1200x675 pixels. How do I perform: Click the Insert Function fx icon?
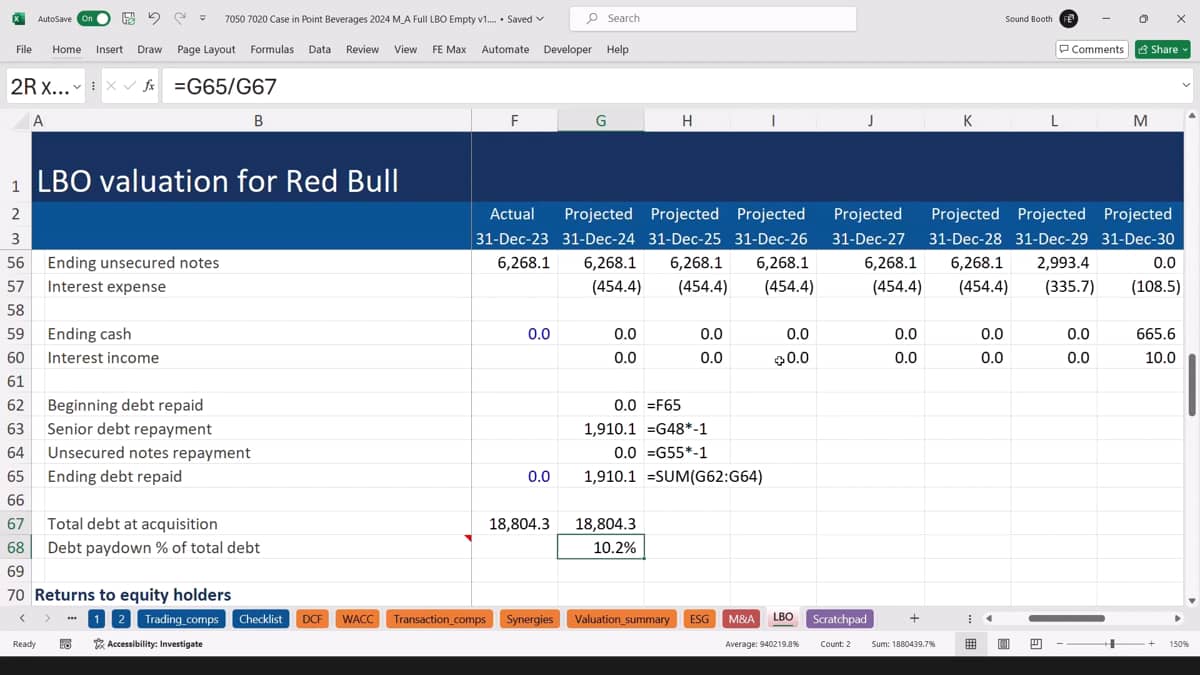(149, 86)
